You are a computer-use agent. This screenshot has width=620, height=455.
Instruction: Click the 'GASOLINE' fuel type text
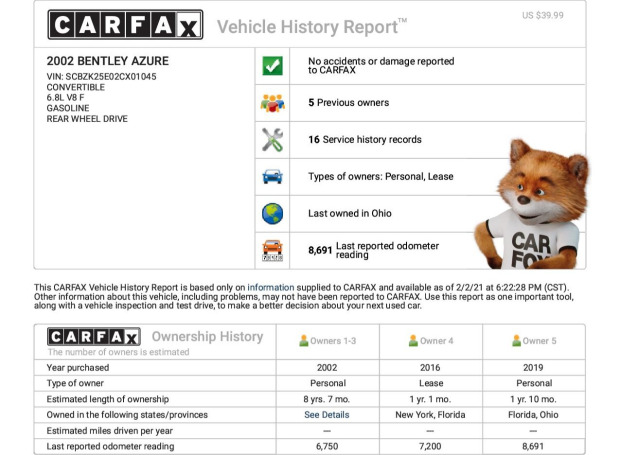click(x=68, y=108)
